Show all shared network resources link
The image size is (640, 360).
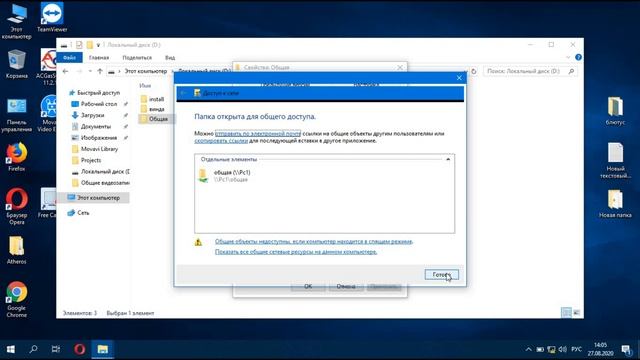[x=296, y=252]
